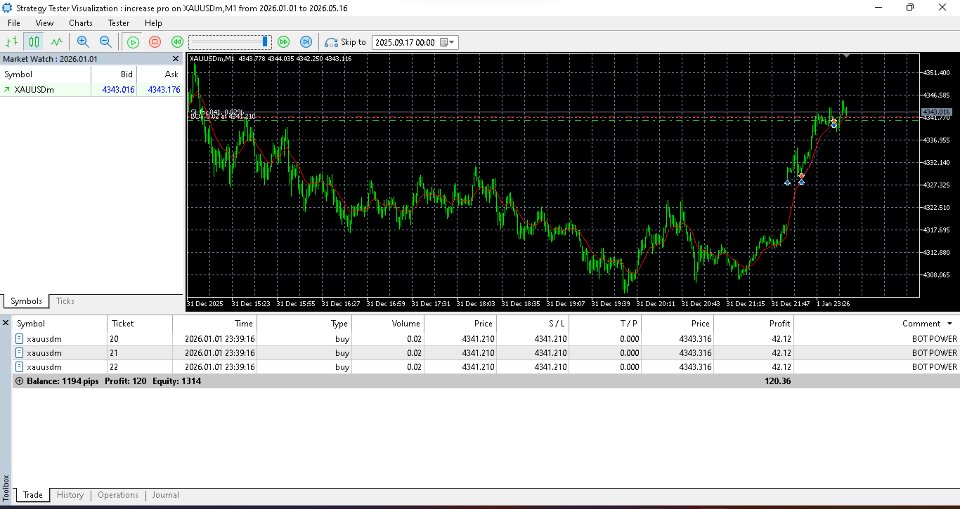Switch chart to bar chart mode

pyautogui.click(x=12, y=42)
